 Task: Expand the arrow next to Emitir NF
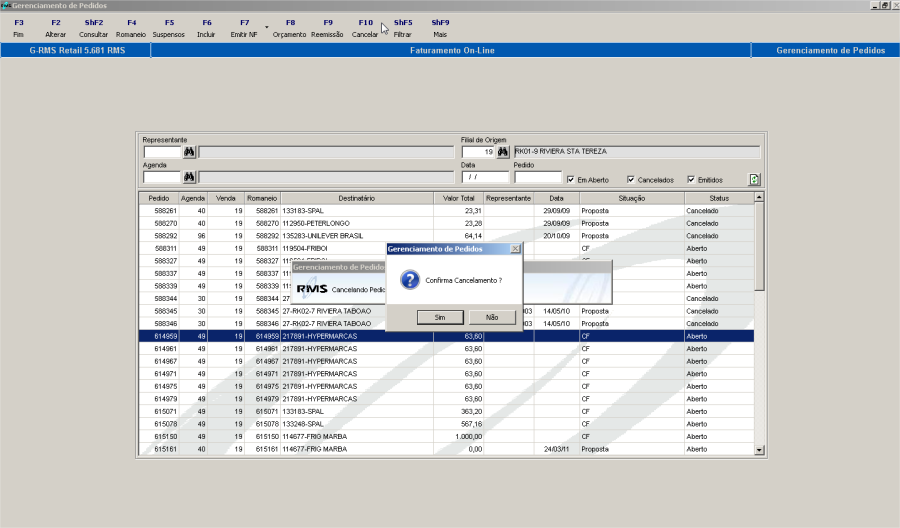(266, 27)
